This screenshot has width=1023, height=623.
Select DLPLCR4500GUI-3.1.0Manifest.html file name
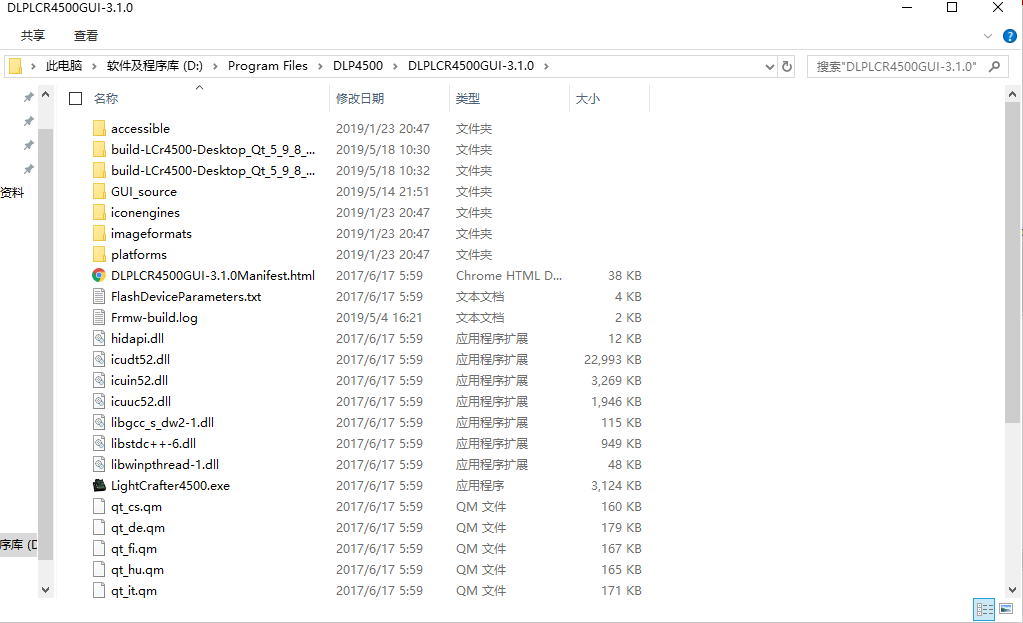point(213,275)
